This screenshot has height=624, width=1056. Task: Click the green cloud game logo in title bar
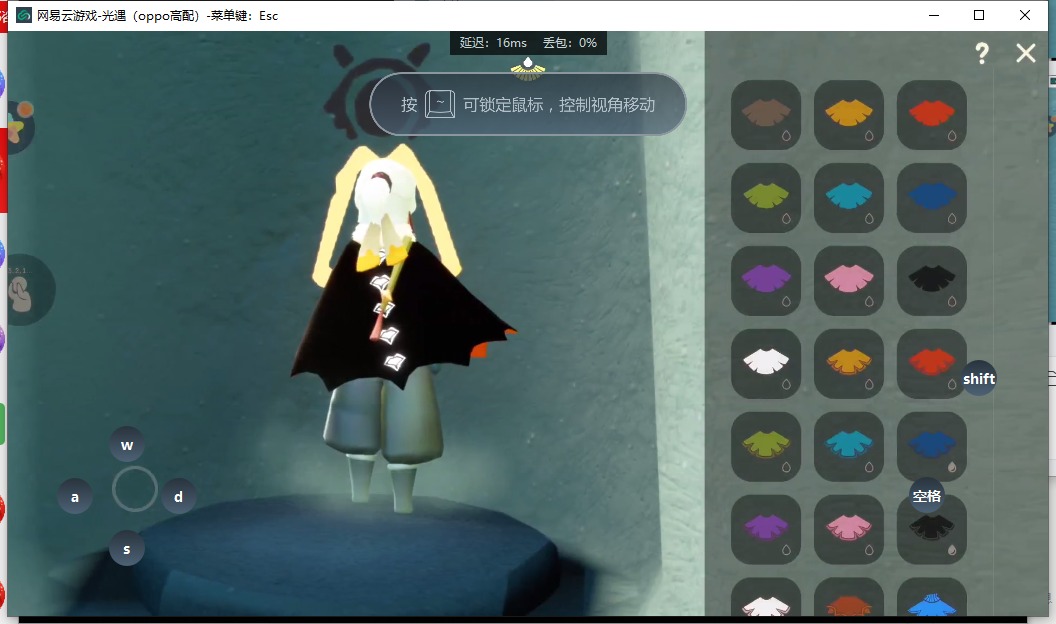pyautogui.click(x=24, y=15)
